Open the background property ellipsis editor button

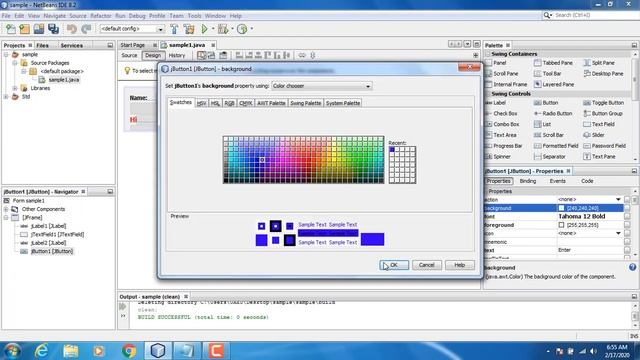pos(627,208)
